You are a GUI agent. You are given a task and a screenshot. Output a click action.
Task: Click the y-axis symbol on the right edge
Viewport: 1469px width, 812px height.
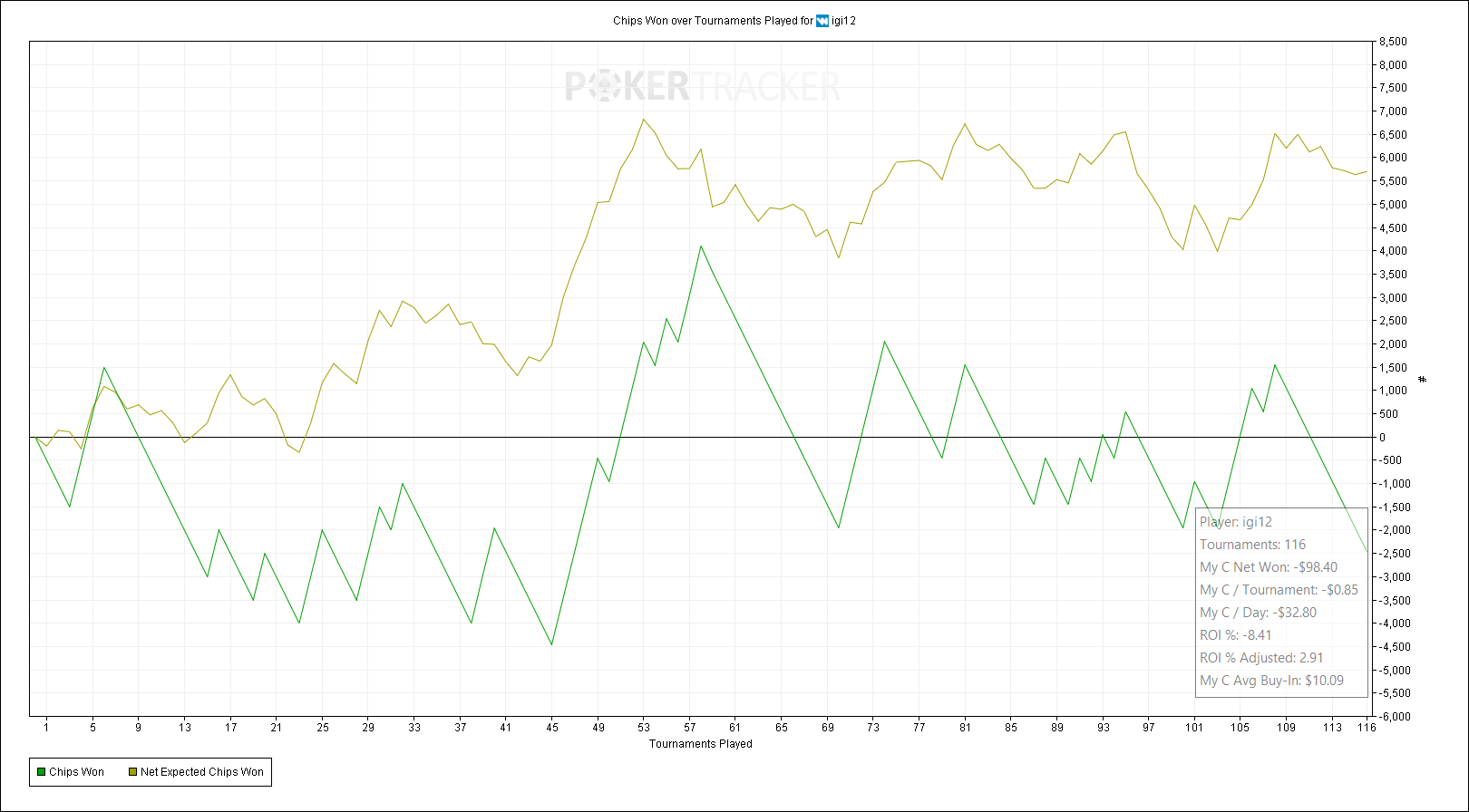coord(1422,380)
